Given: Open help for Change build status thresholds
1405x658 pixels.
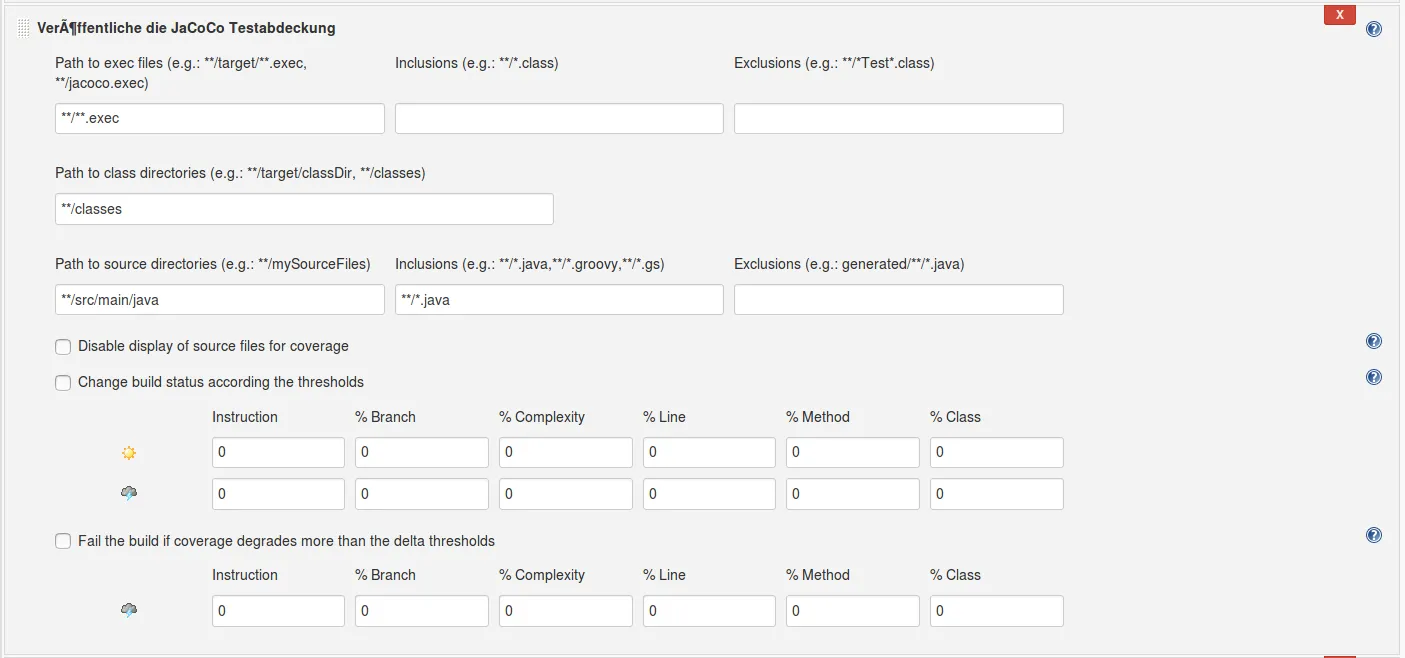Looking at the screenshot, I should (x=1374, y=377).
